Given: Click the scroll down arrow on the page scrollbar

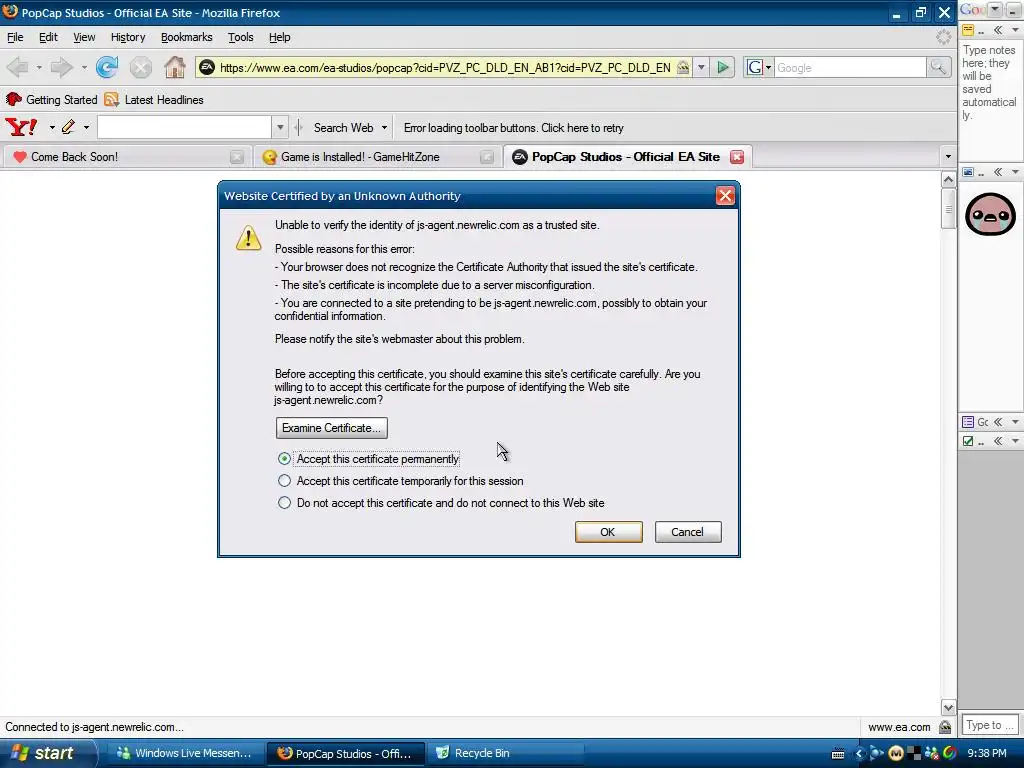Looking at the screenshot, I should tap(948, 707).
